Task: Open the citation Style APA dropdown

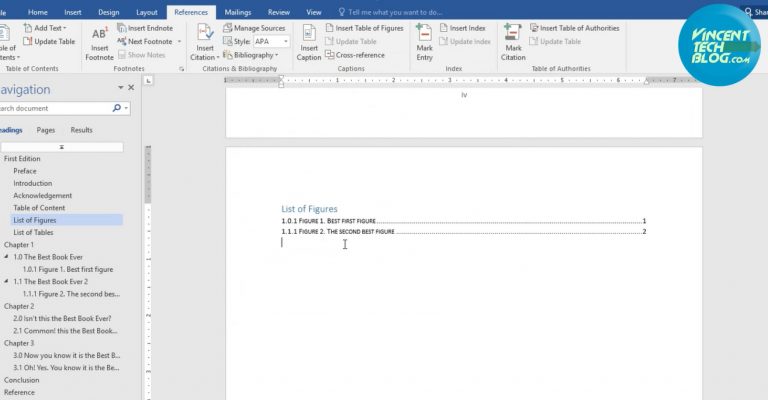Action: coord(287,42)
